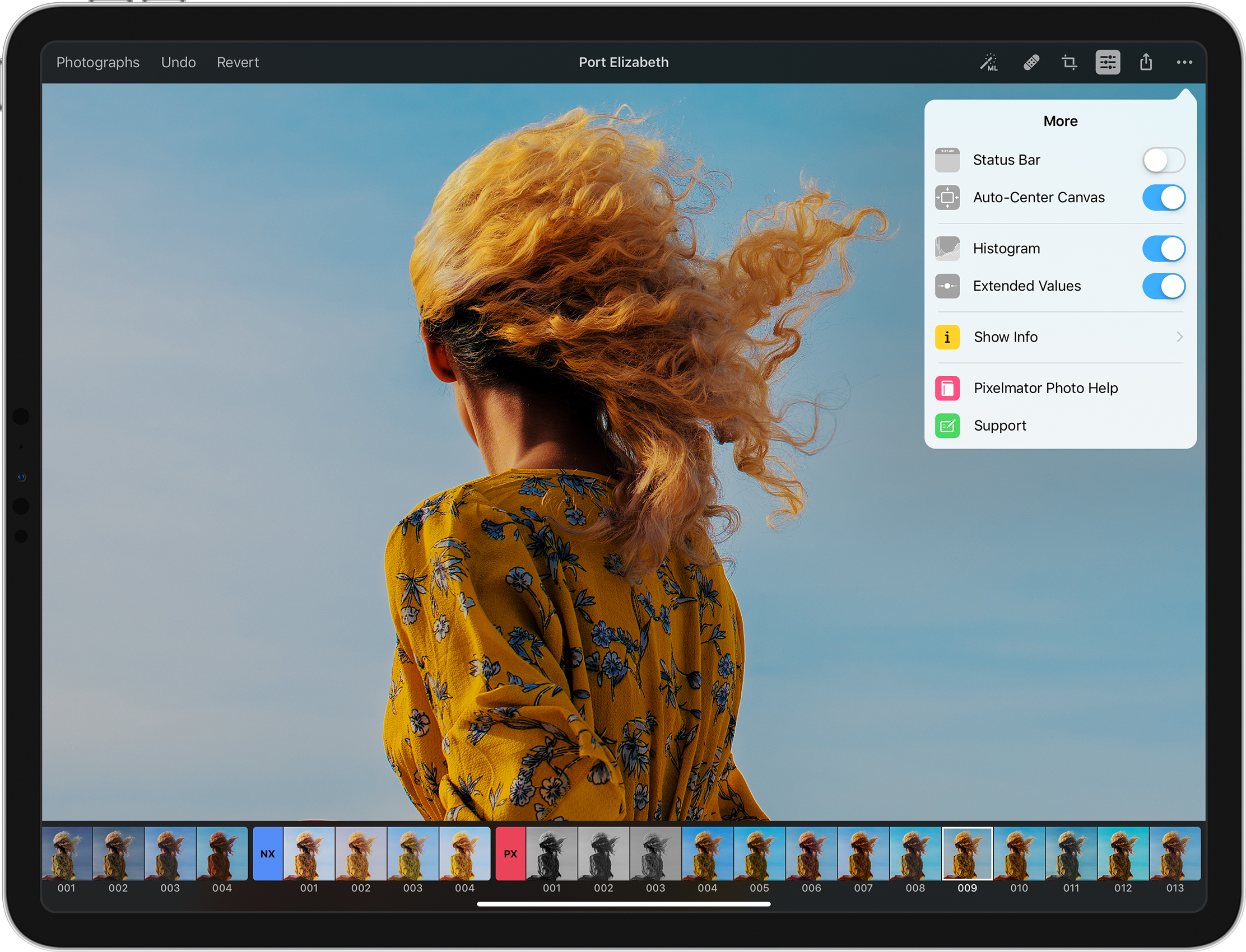Apply NX preset 003 thumbnail
1246x952 pixels.
click(x=413, y=853)
